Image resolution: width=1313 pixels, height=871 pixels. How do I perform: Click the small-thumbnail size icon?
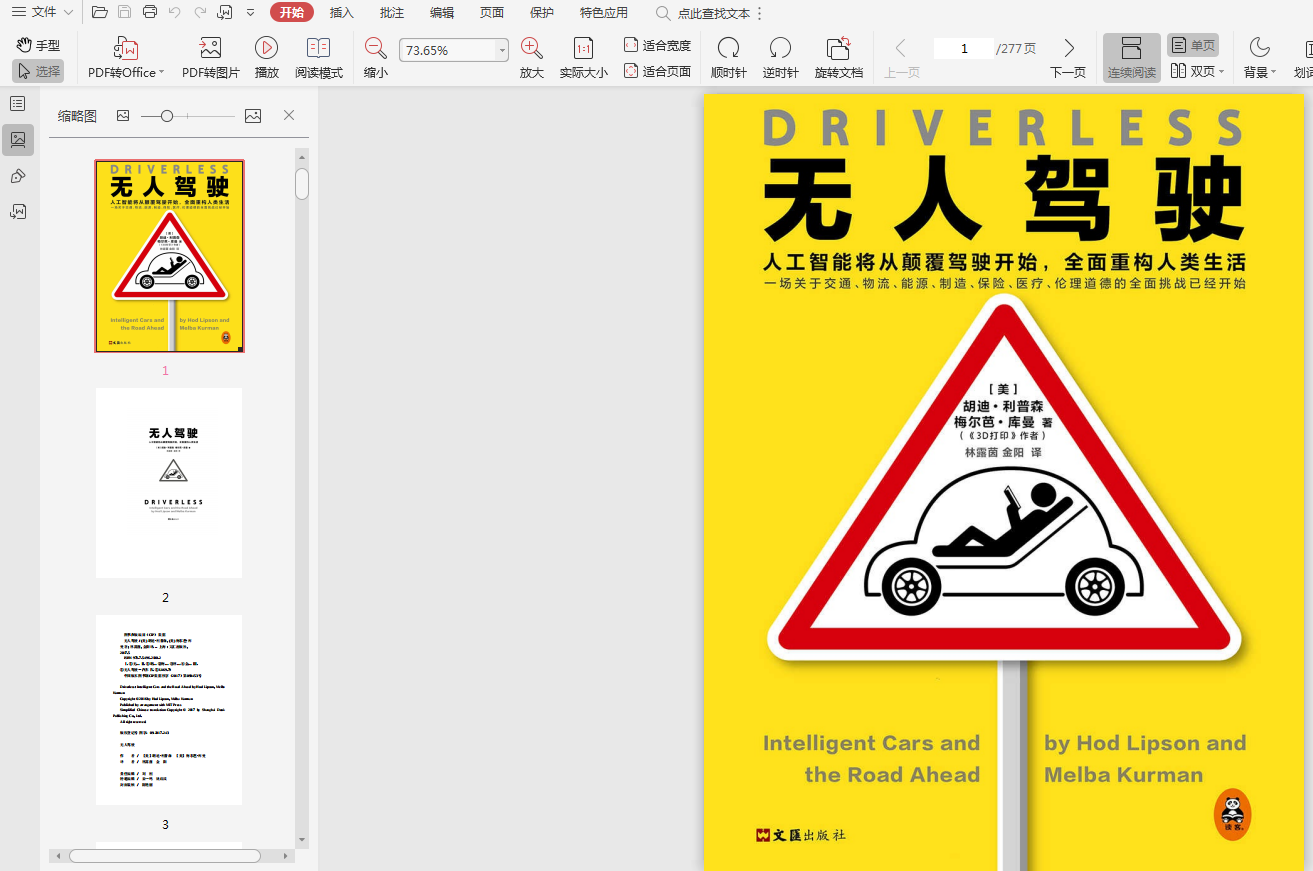click(123, 116)
